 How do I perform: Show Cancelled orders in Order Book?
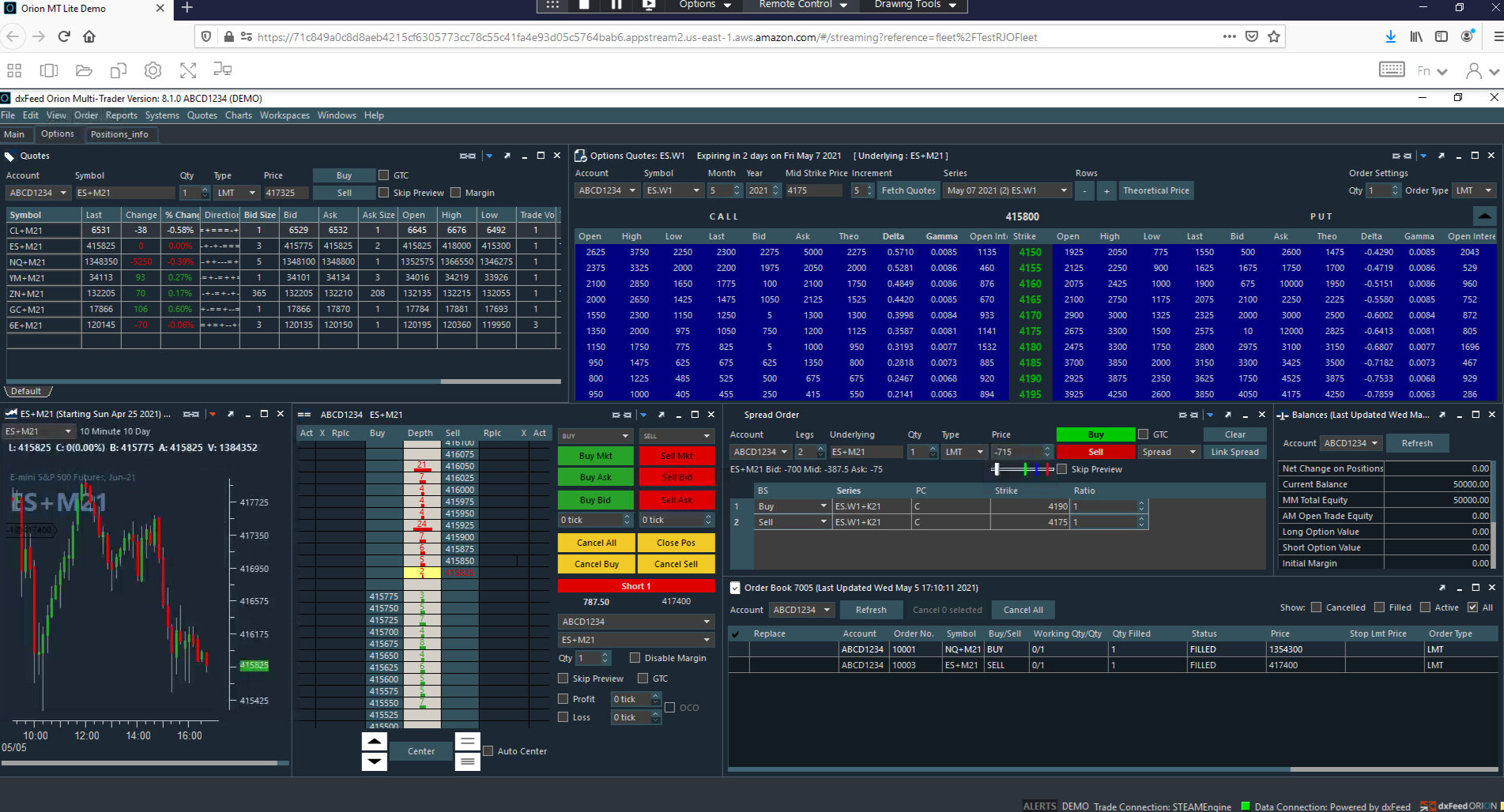[1316, 607]
